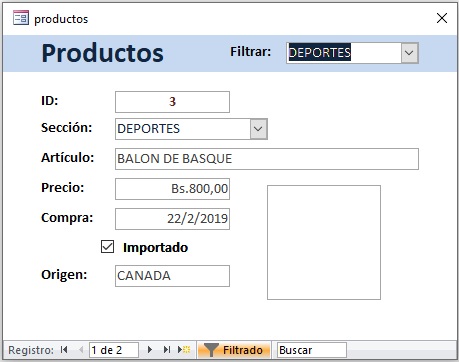Click the Origen: label
Viewport: 459px width, 362px height.
[64, 275]
